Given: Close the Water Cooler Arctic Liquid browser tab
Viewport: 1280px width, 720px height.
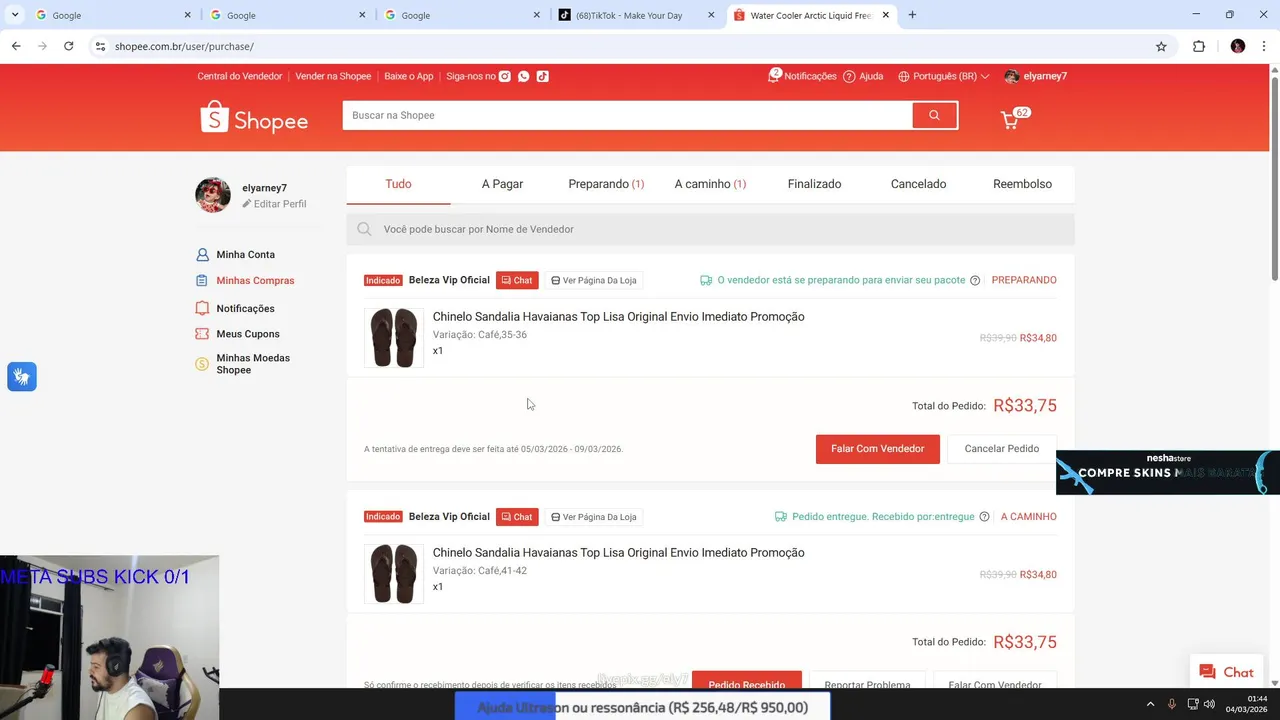Looking at the screenshot, I should coord(885,15).
